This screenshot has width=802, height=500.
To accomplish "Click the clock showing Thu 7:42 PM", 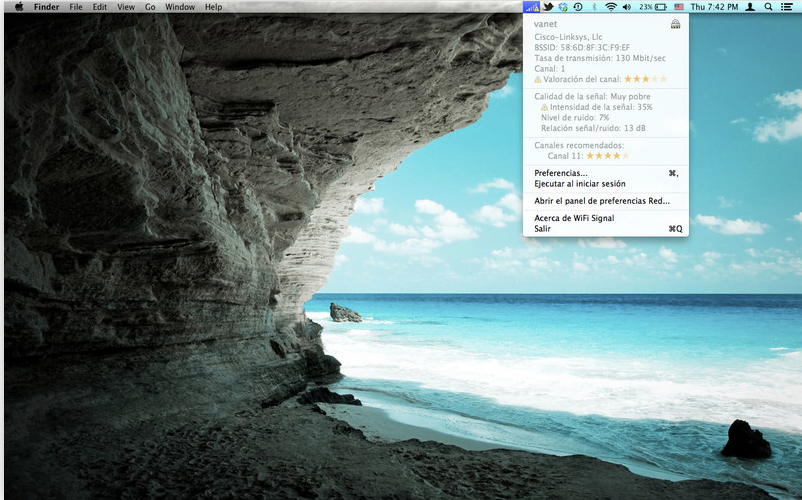I will [x=714, y=7].
